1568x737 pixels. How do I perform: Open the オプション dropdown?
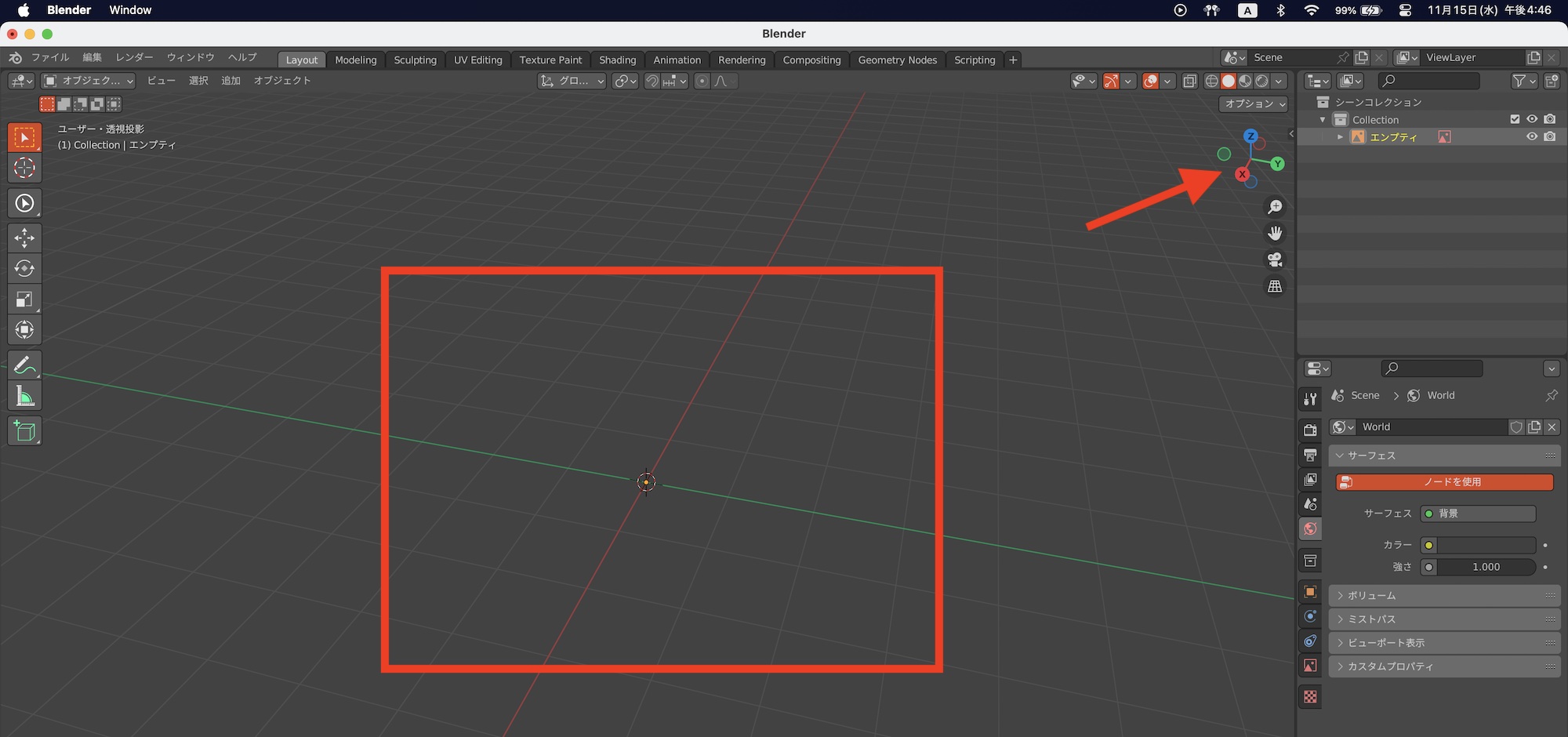pos(1254,103)
